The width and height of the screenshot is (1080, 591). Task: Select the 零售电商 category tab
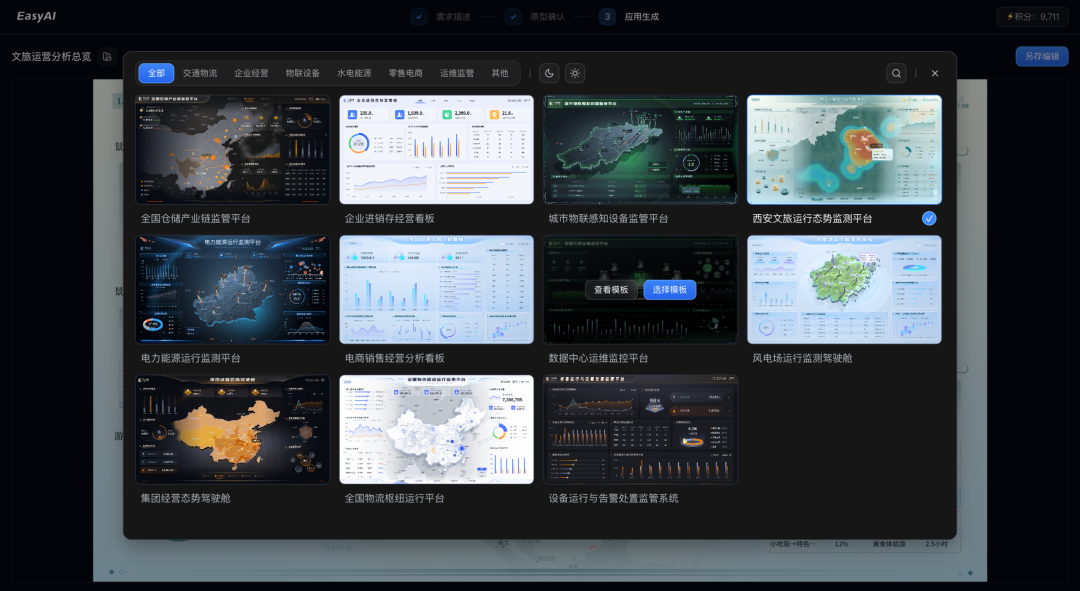pyautogui.click(x=406, y=73)
